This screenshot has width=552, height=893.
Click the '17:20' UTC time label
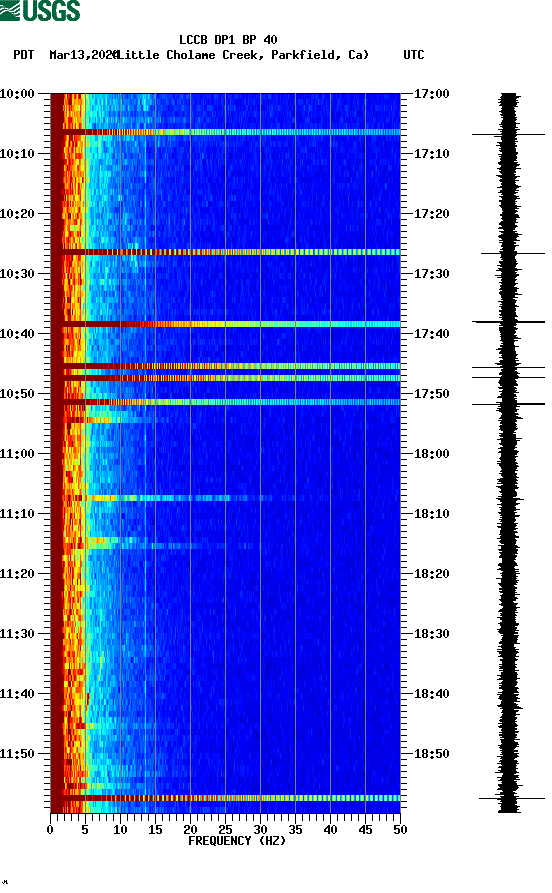coord(431,214)
